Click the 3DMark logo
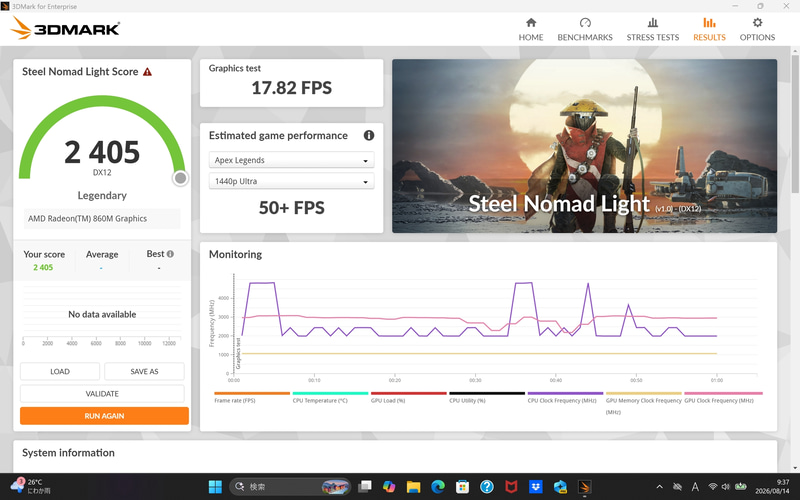 click(x=65, y=28)
